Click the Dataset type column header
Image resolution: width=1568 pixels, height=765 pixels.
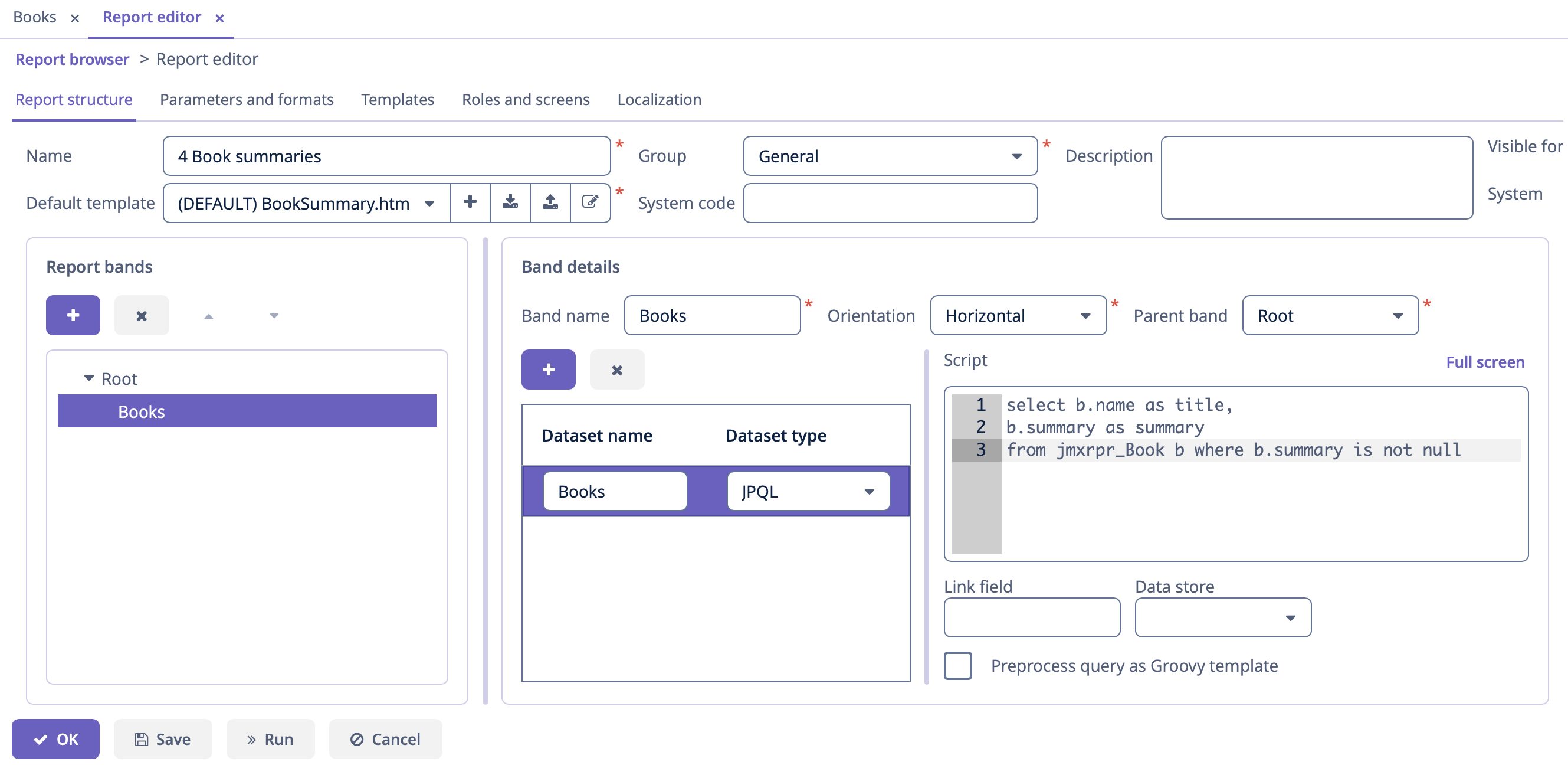[776, 436]
